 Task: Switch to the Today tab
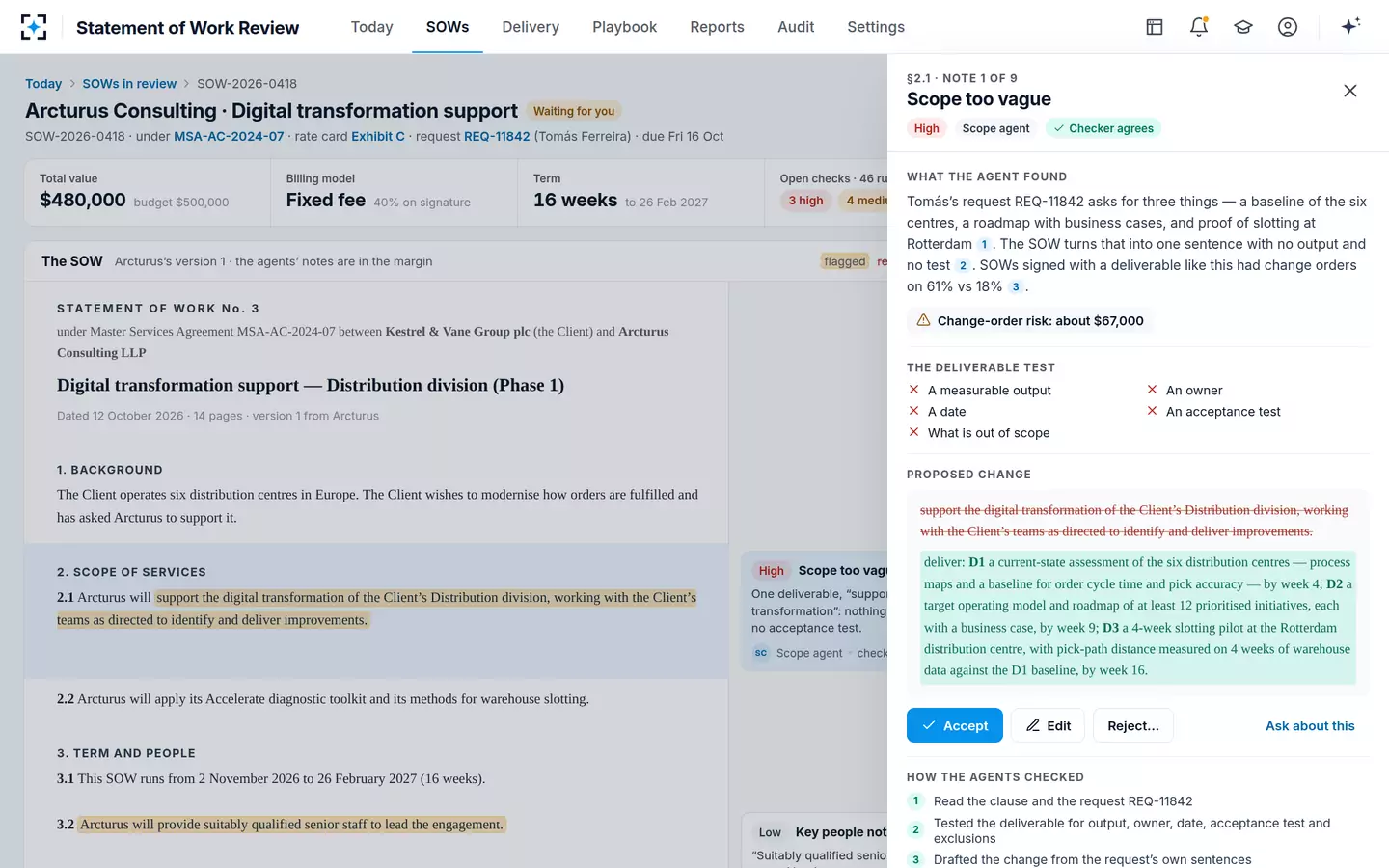[371, 27]
